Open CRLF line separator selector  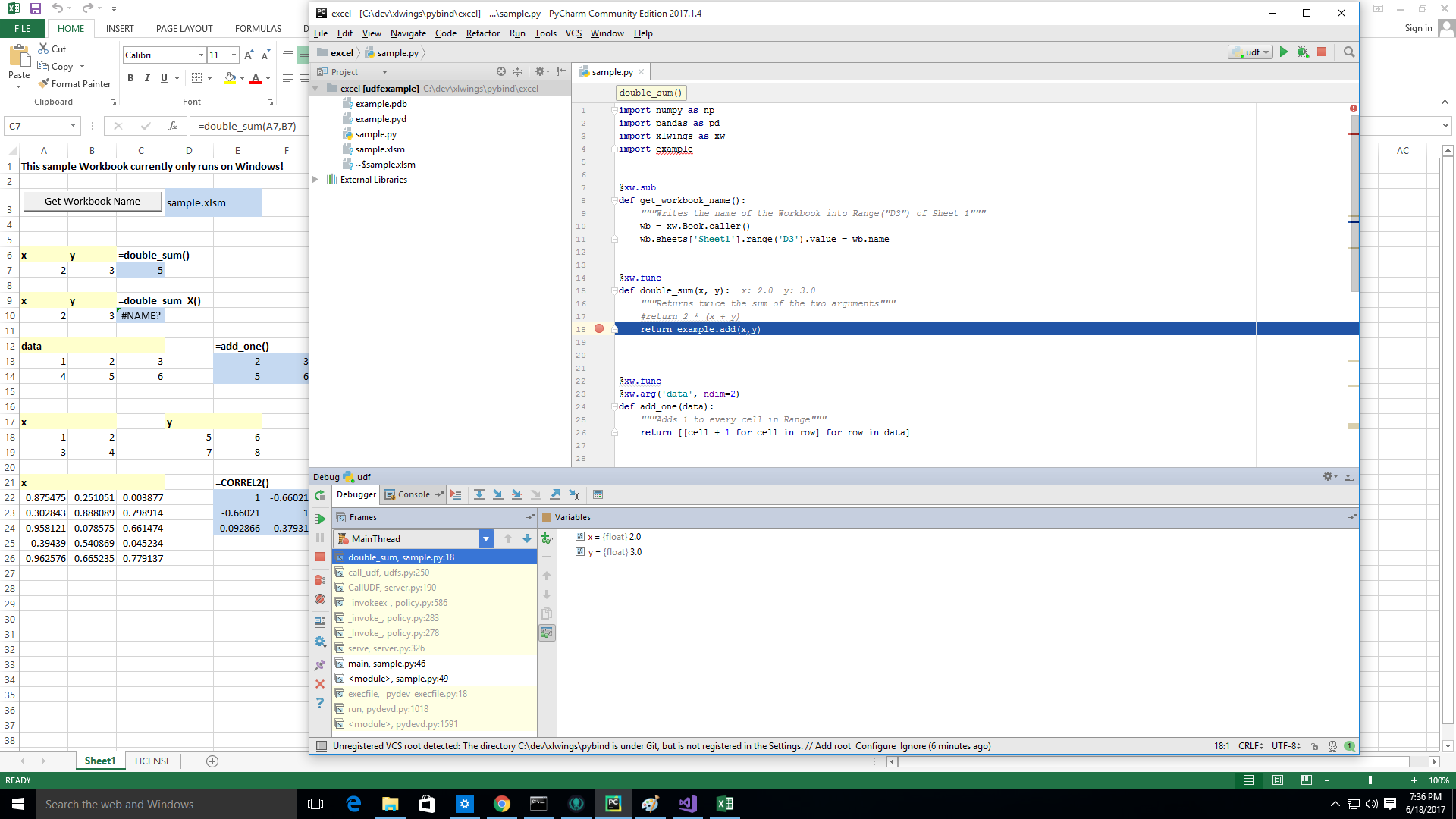pyautogui.click(x=1250, y=746)
